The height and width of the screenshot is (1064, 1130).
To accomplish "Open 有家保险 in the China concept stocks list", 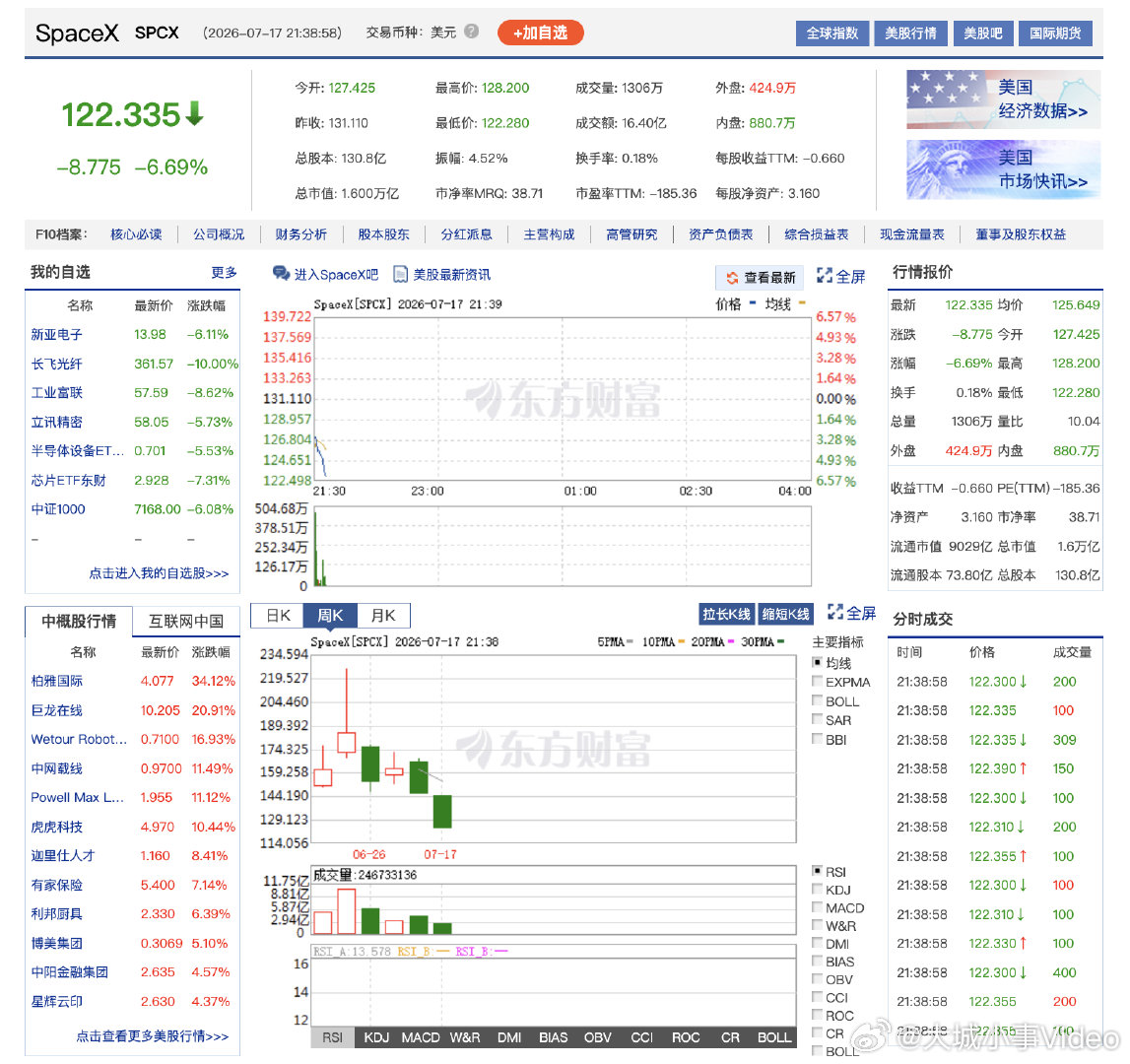I will coord(57,885).
